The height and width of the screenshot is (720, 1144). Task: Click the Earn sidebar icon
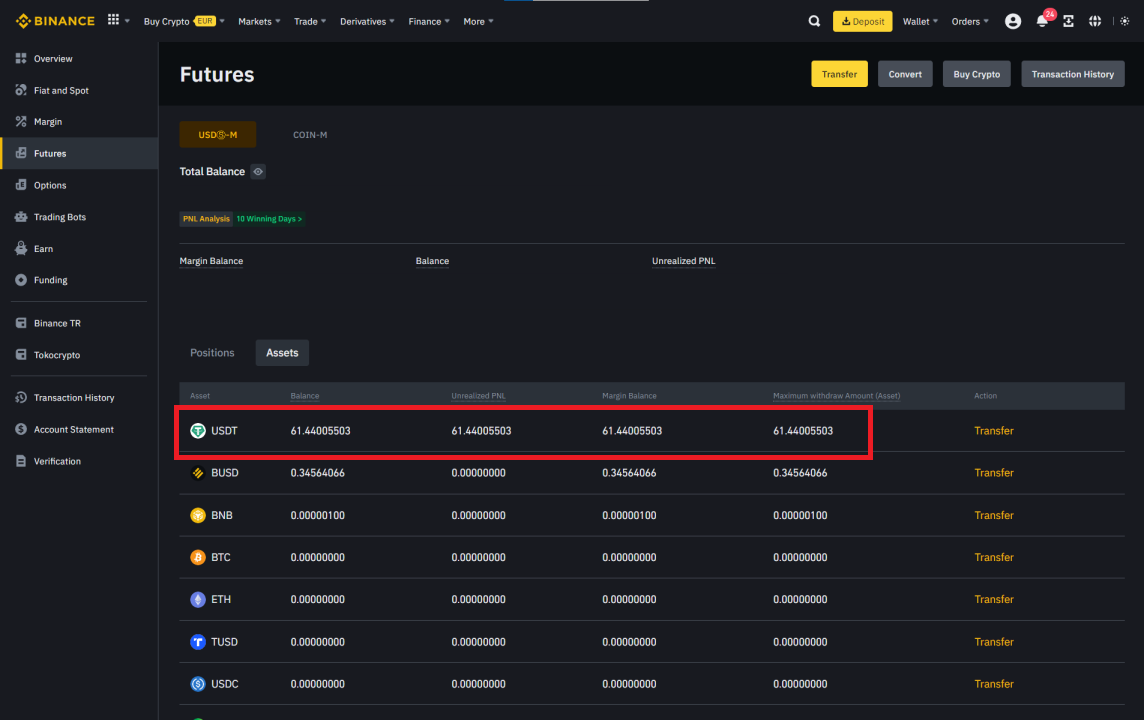(x=21, y=248)
